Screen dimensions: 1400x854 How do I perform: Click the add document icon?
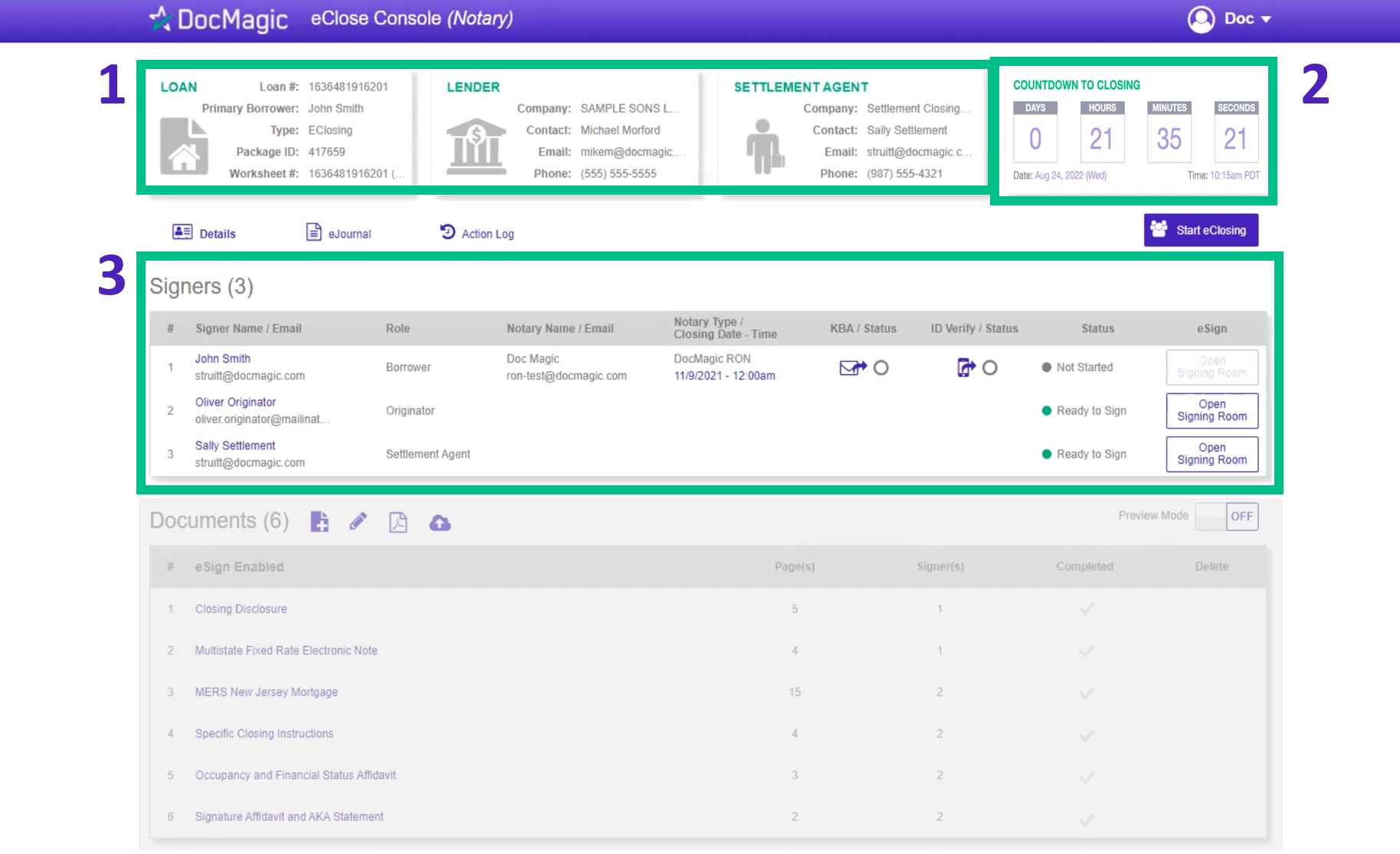(320, 522)
